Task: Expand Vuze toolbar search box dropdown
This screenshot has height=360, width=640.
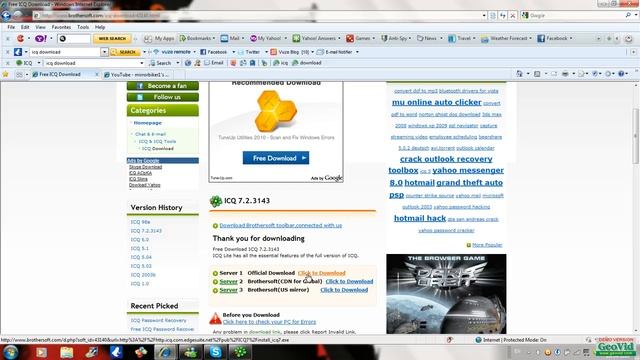Action: tap(104, 52)
